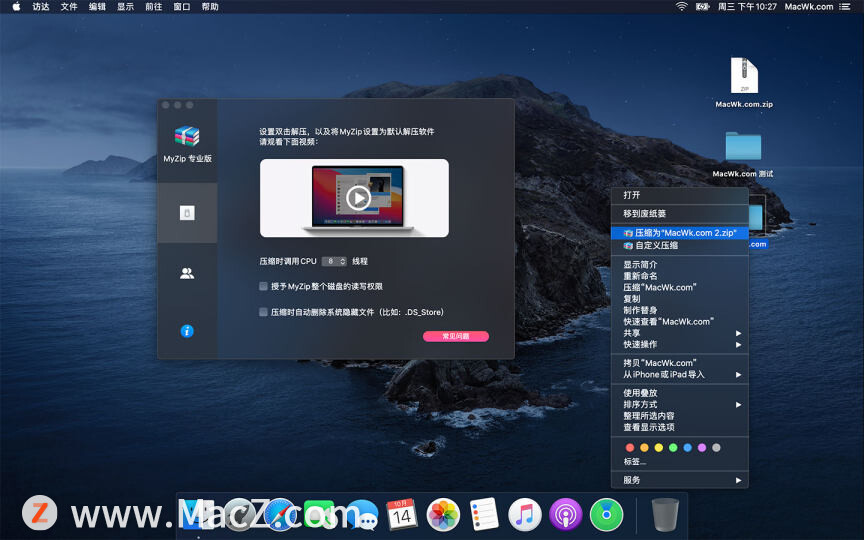Click the battery status icon

(703, 7)
